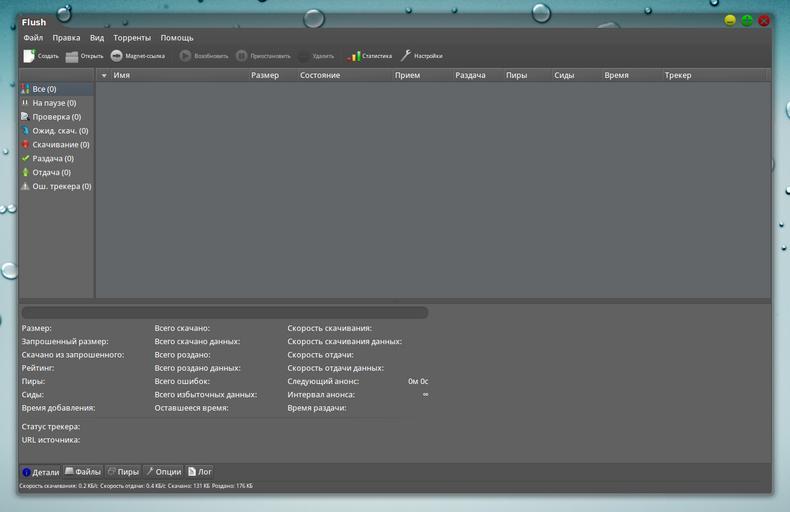Open the Лог tab
Image resolution: width=790 pixels, height=512 pixels.
tap(199, 472)
